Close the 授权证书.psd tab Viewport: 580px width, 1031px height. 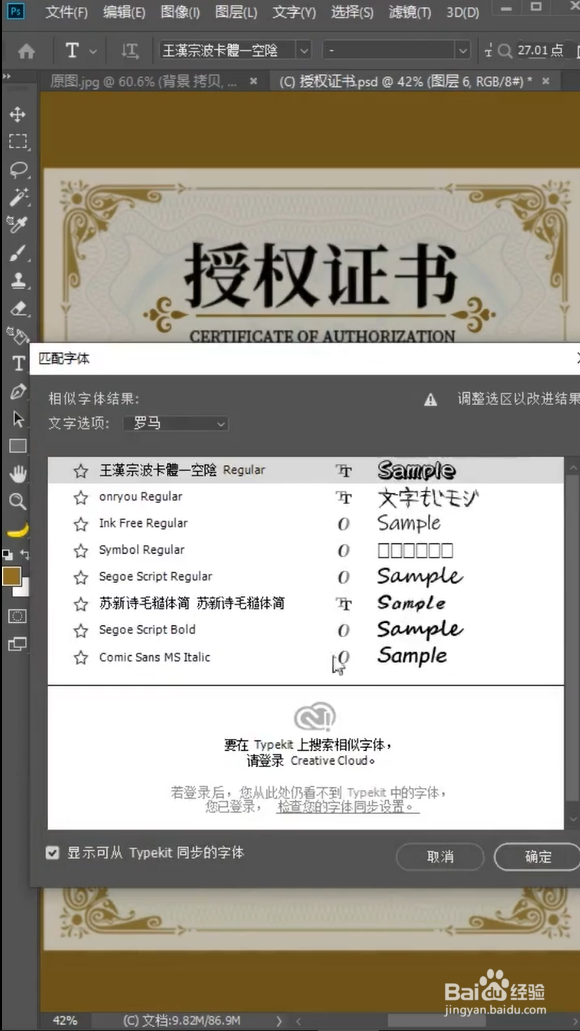click(x=545, y=82)
